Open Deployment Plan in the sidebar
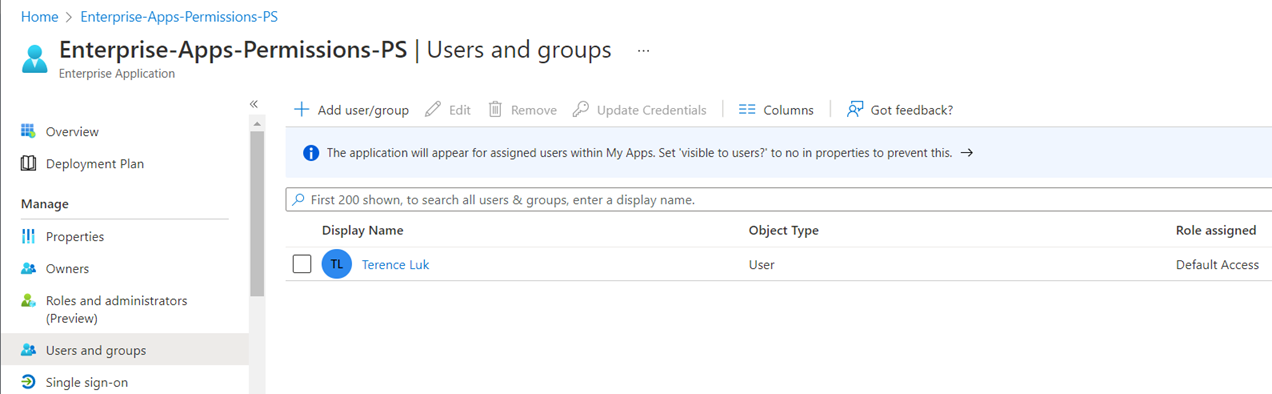The width and height of the screenshot is (1272, 394). (x=95, y=164)
